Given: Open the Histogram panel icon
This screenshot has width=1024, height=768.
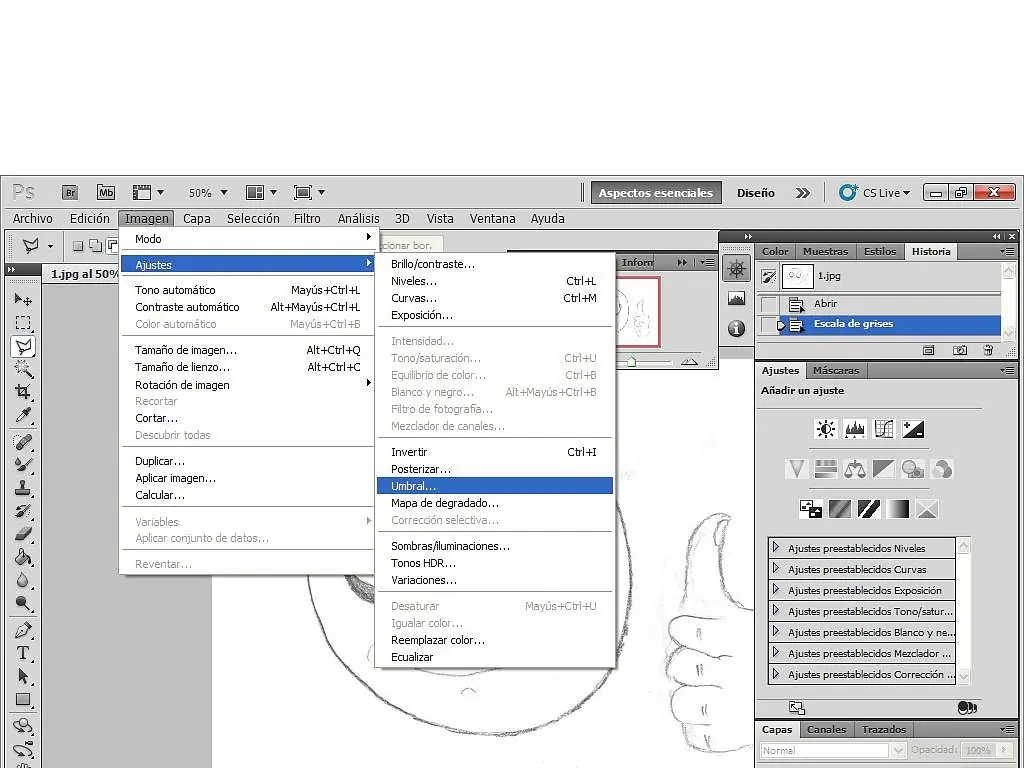Looking at the screenshot, I should pyautogui.click(x=737, y=298).
